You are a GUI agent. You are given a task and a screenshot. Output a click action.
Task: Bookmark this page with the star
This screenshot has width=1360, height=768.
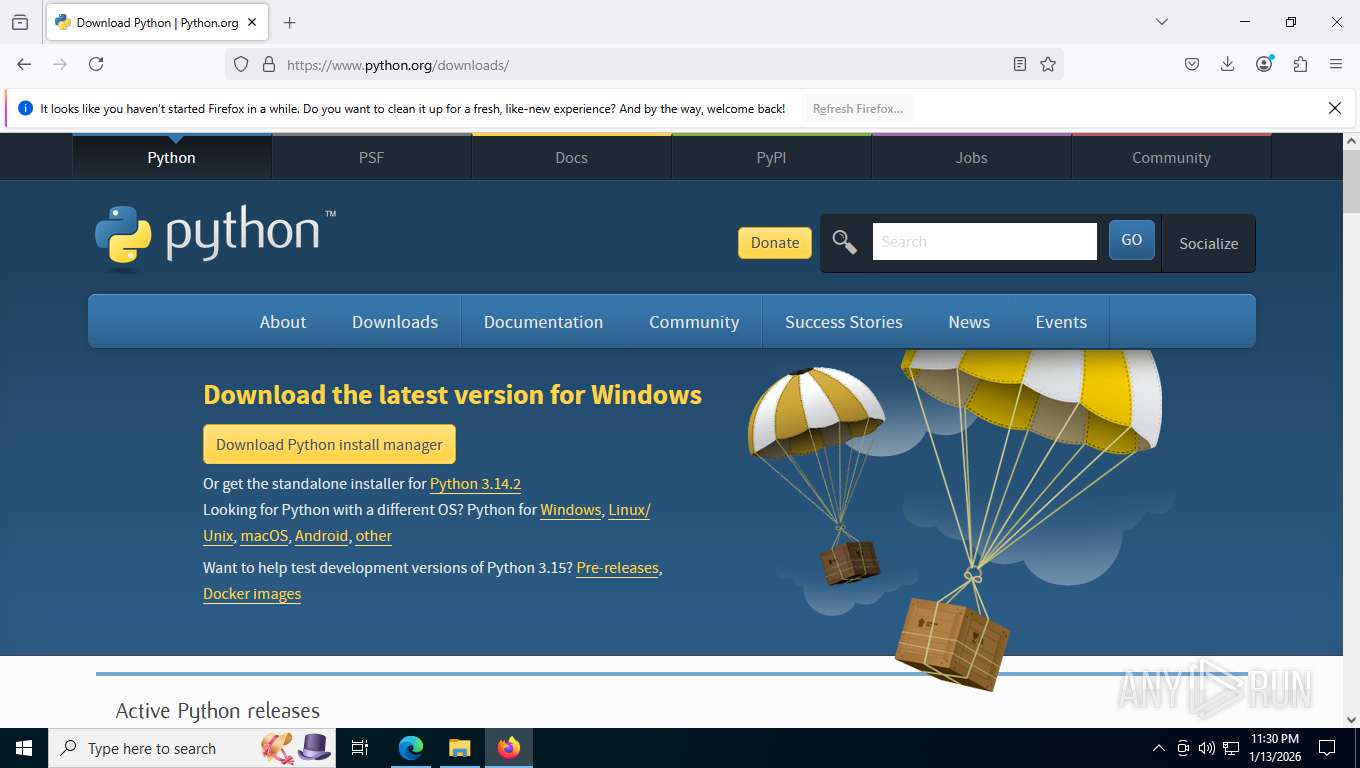tap(1048, 64)
